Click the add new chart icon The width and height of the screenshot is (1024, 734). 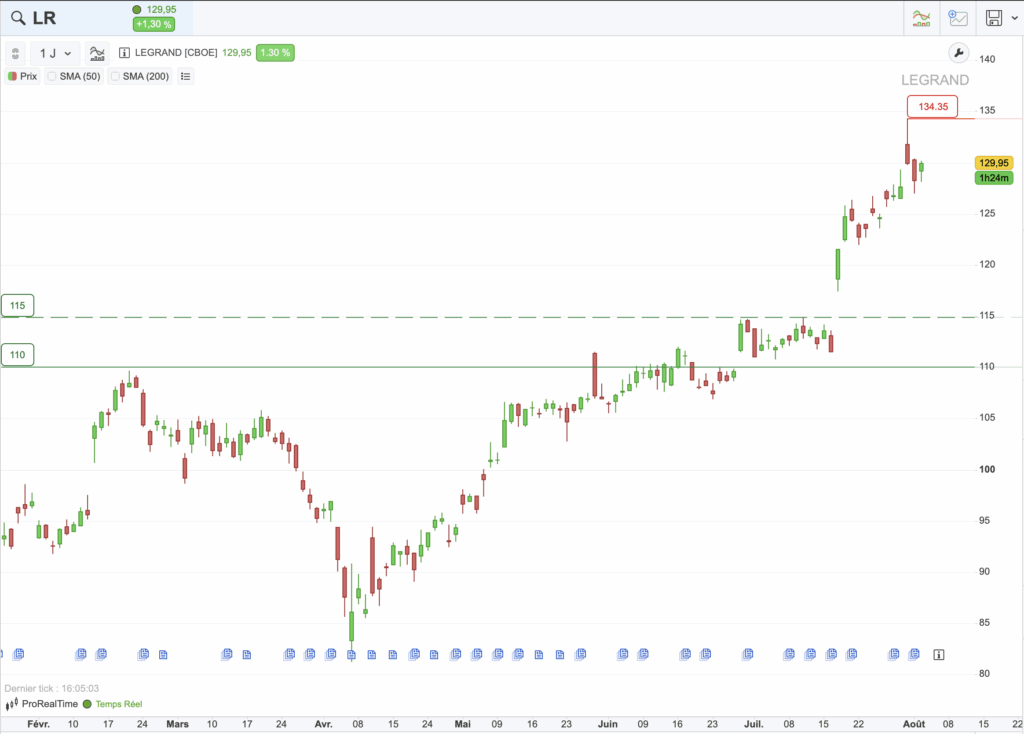(x=960, y=18)
